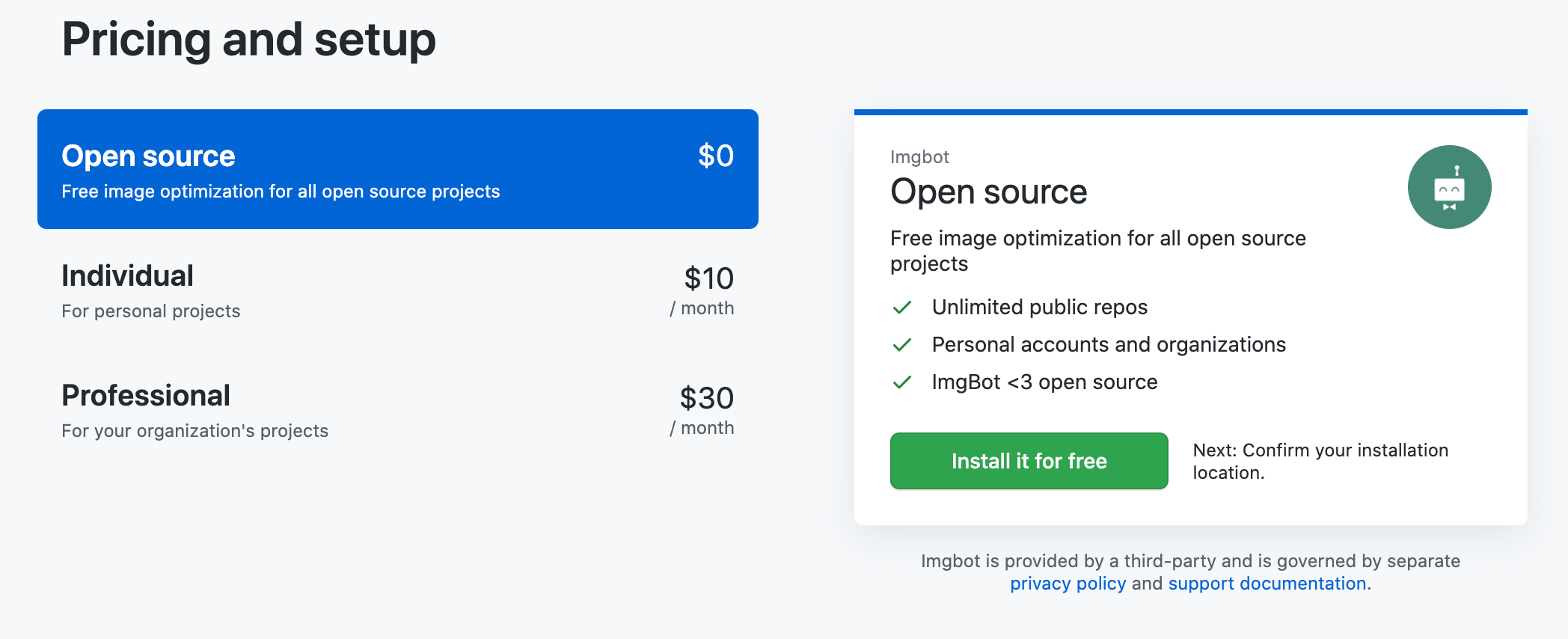
Task: Open the support documentation link
Action: 1267,584
